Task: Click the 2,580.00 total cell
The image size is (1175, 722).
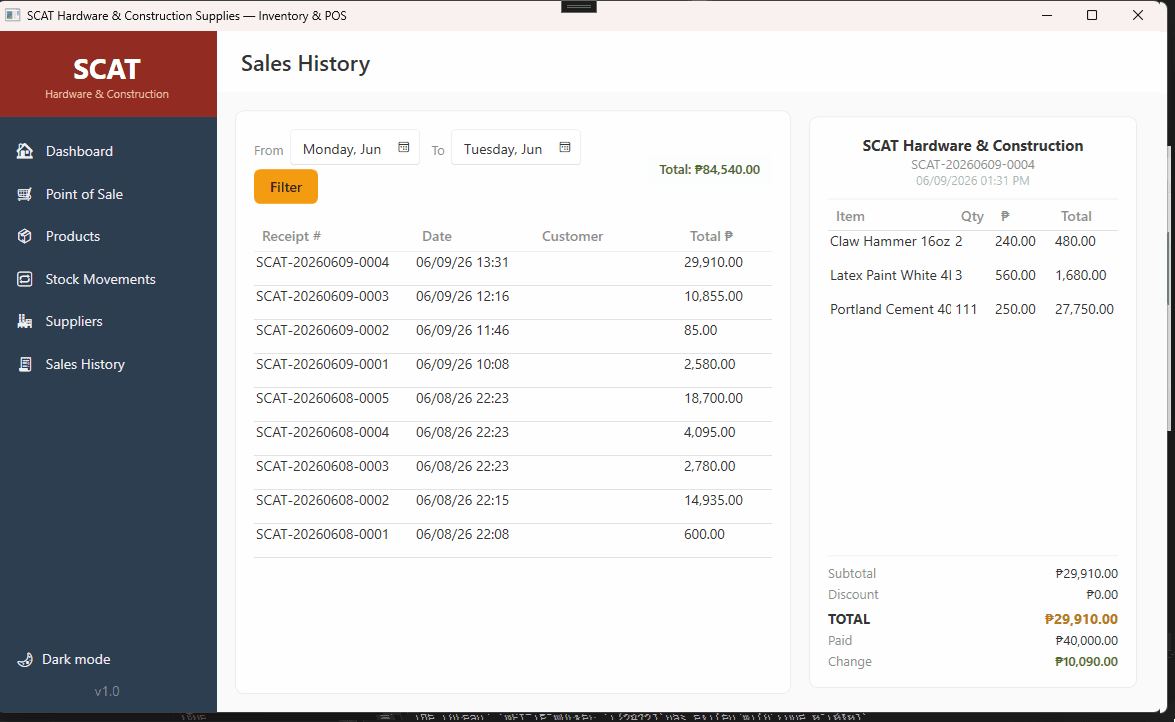Action: tap(710, 364)
